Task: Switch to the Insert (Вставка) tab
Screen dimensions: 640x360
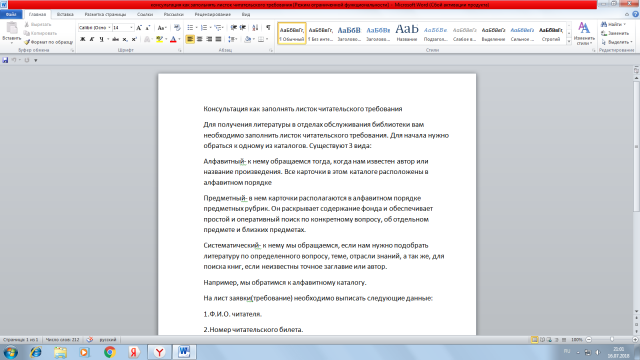Action: coord(65,14)
